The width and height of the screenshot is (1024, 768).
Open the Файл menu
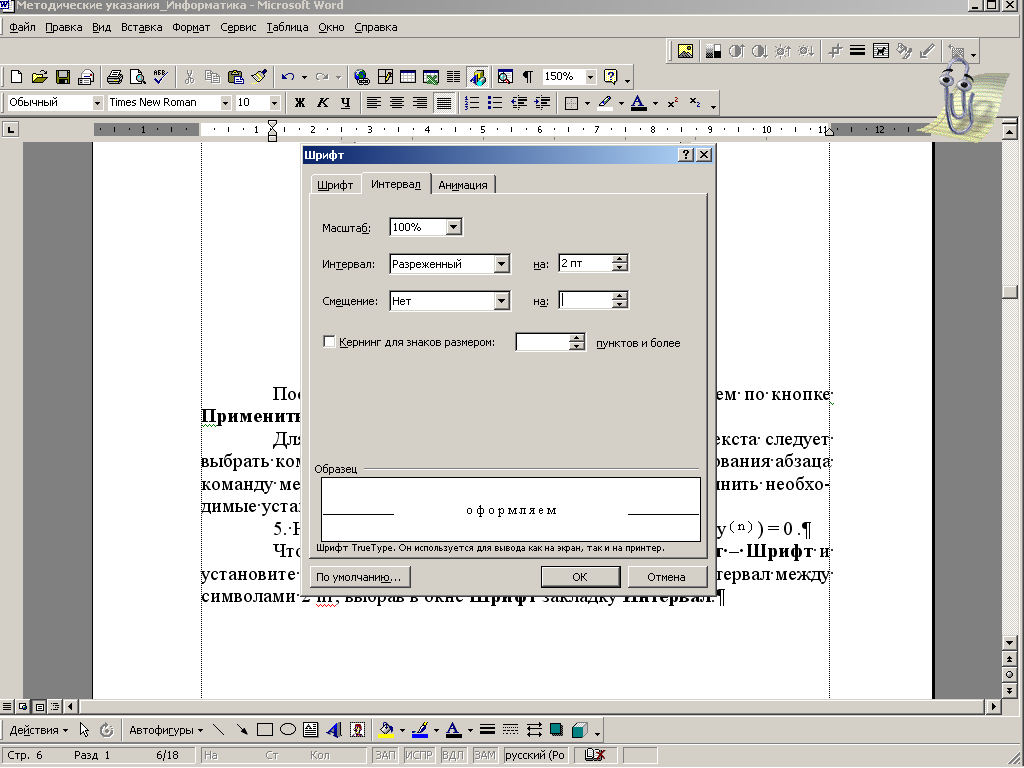click(22, 27)
